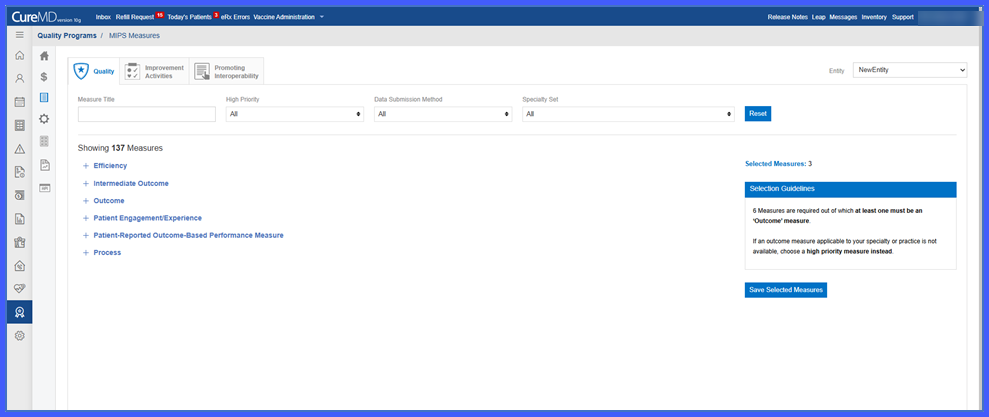
Task: Open the Specialty Set dropdown
Action: click(628, 114)
